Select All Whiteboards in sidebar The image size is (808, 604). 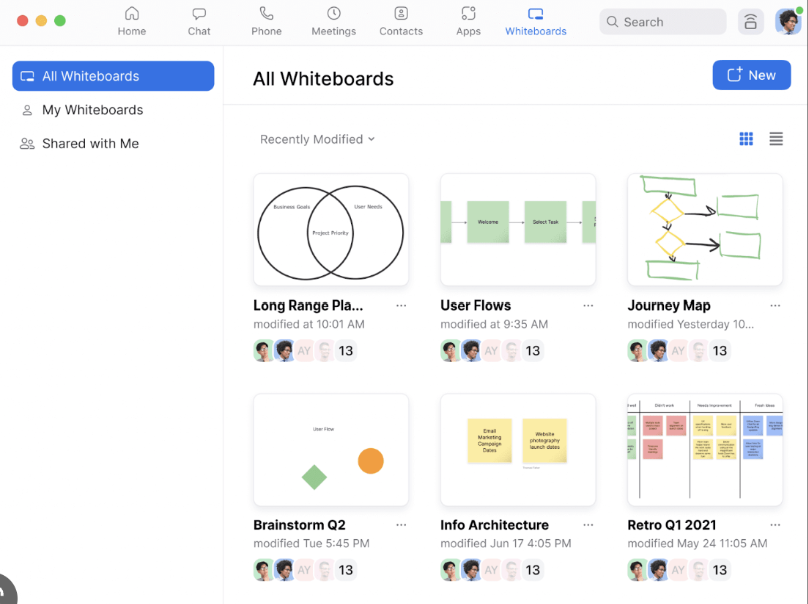(x=113, y=76)
